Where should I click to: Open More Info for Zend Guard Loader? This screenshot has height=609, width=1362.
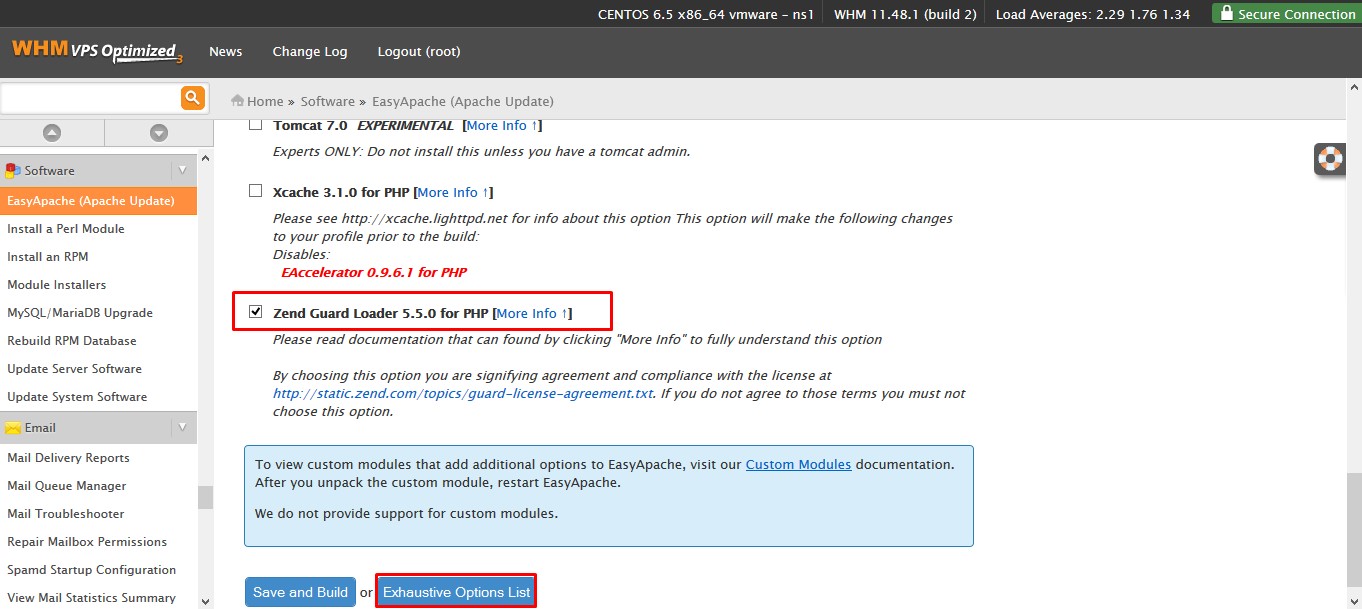pyautogui.click(x=533, y=313)
